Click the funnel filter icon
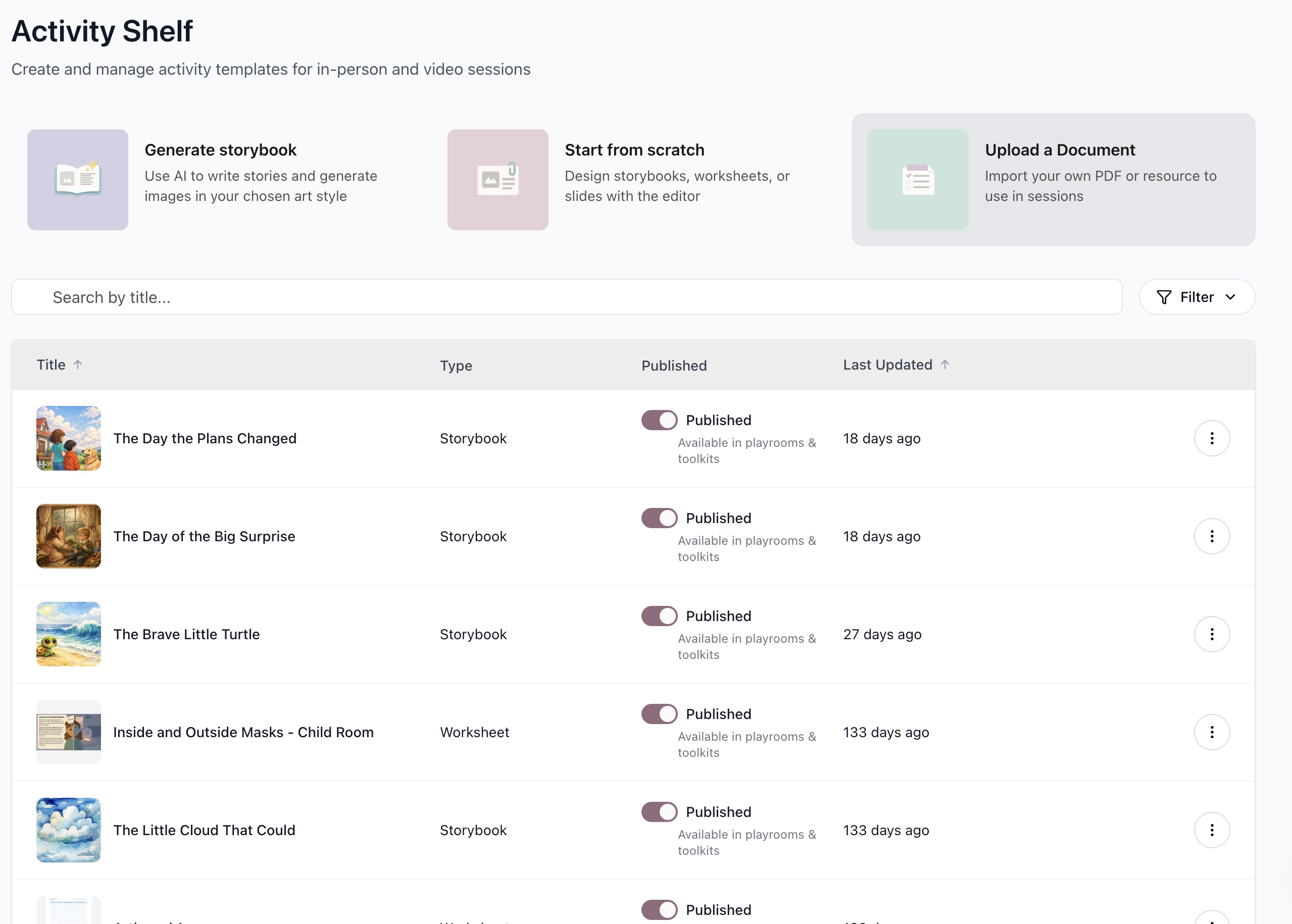Screen dimensions: 1292x924 (x=1164, y=297)
